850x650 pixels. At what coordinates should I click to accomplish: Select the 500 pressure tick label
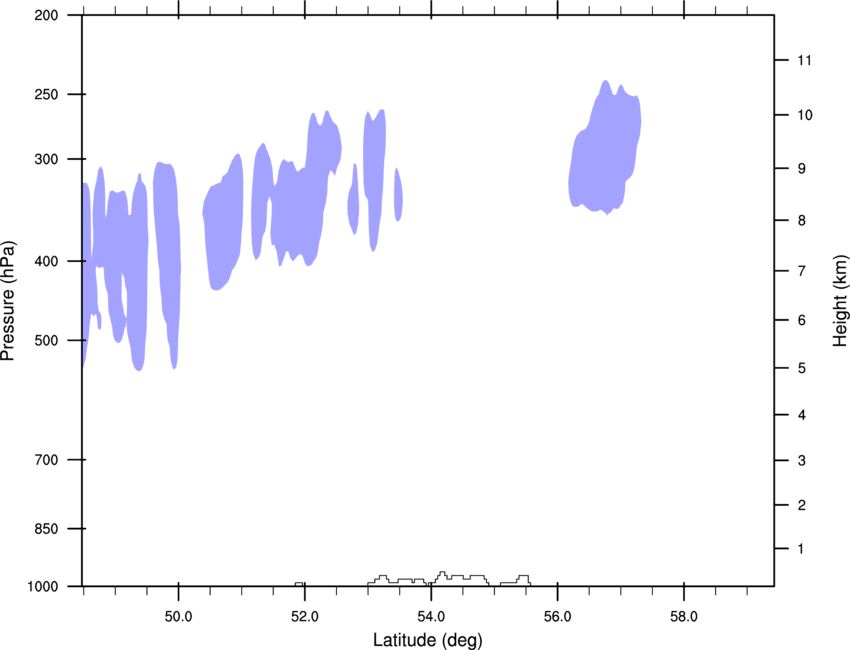coord(46,340)
